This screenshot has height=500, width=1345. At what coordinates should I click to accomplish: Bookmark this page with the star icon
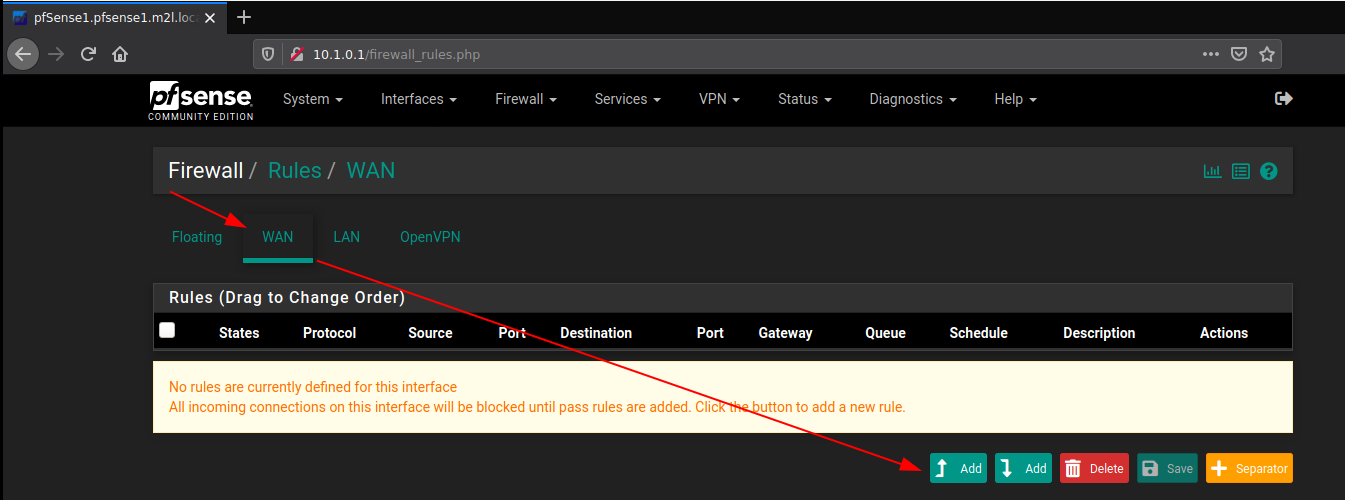click(1267, 54)
